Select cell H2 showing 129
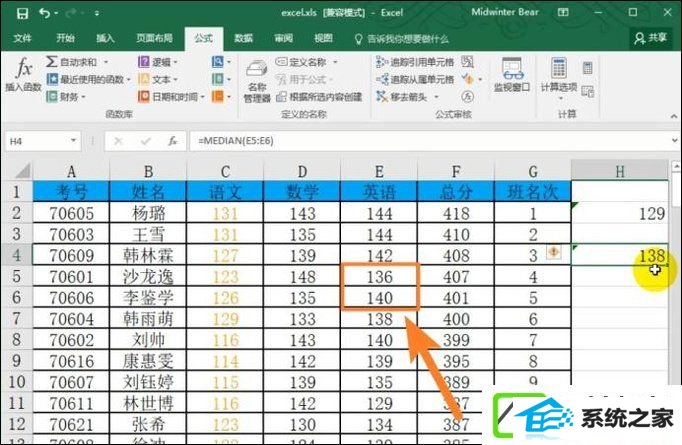 619,213
